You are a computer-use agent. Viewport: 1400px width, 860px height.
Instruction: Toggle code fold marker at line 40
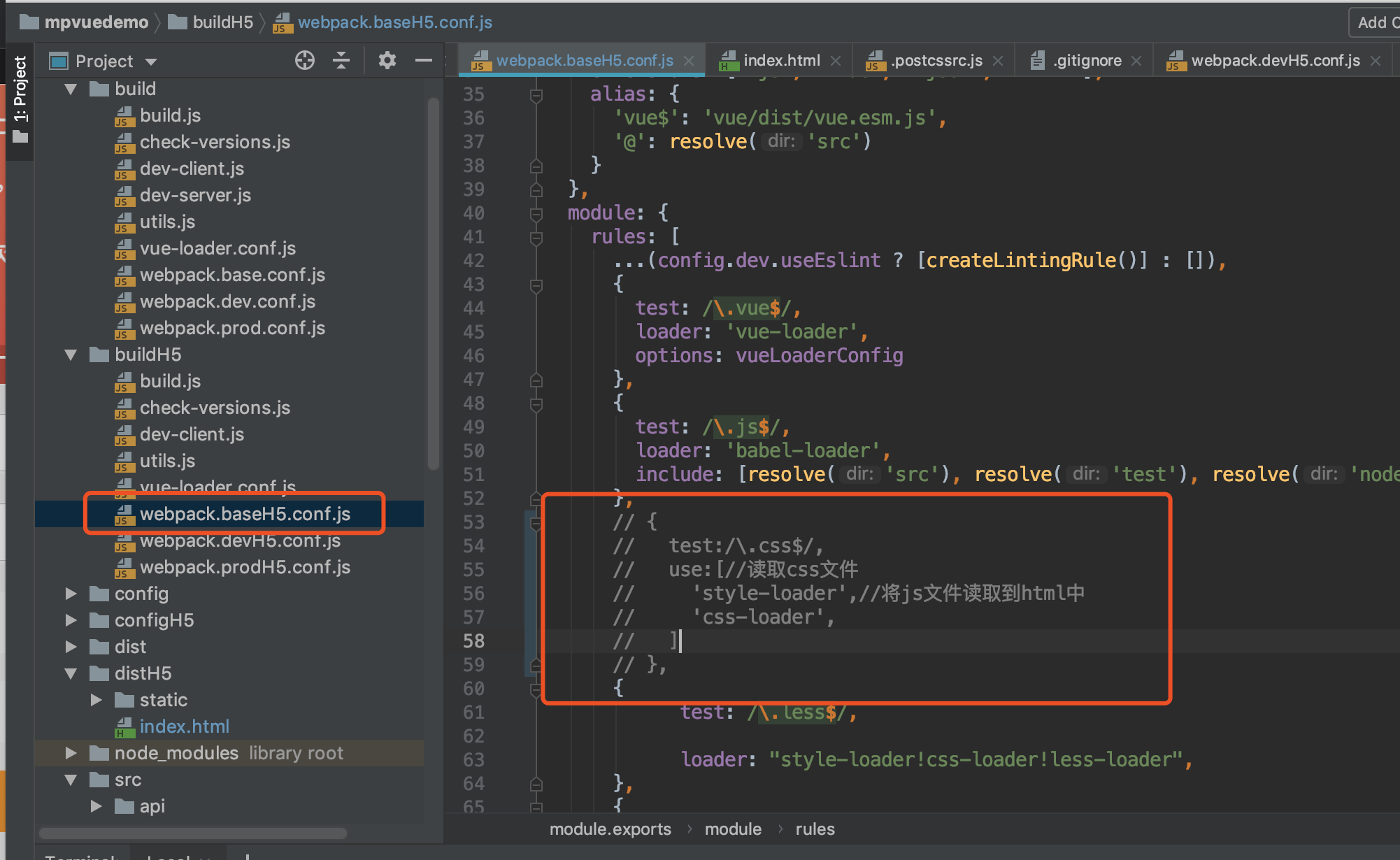pyautogui.click(x=536, y=213)
